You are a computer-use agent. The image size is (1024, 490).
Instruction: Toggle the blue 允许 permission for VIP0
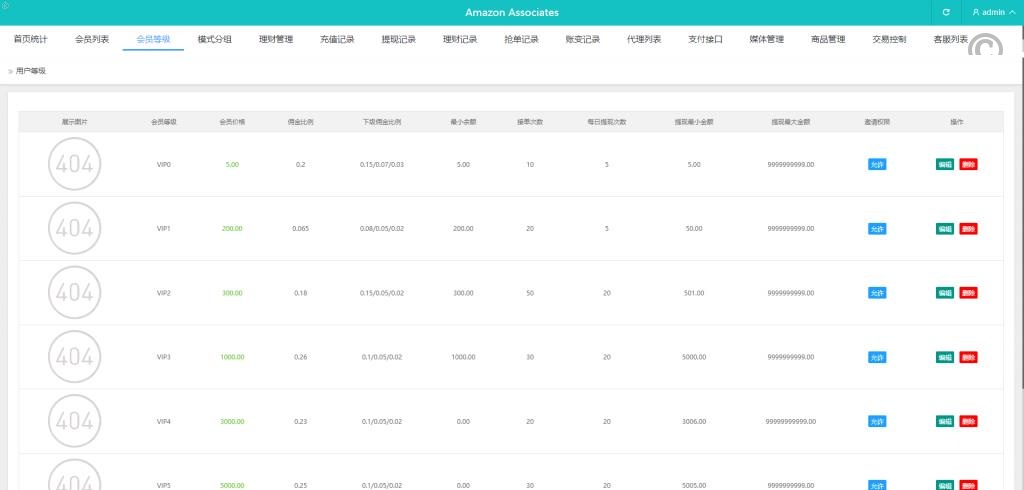[877, 164]
